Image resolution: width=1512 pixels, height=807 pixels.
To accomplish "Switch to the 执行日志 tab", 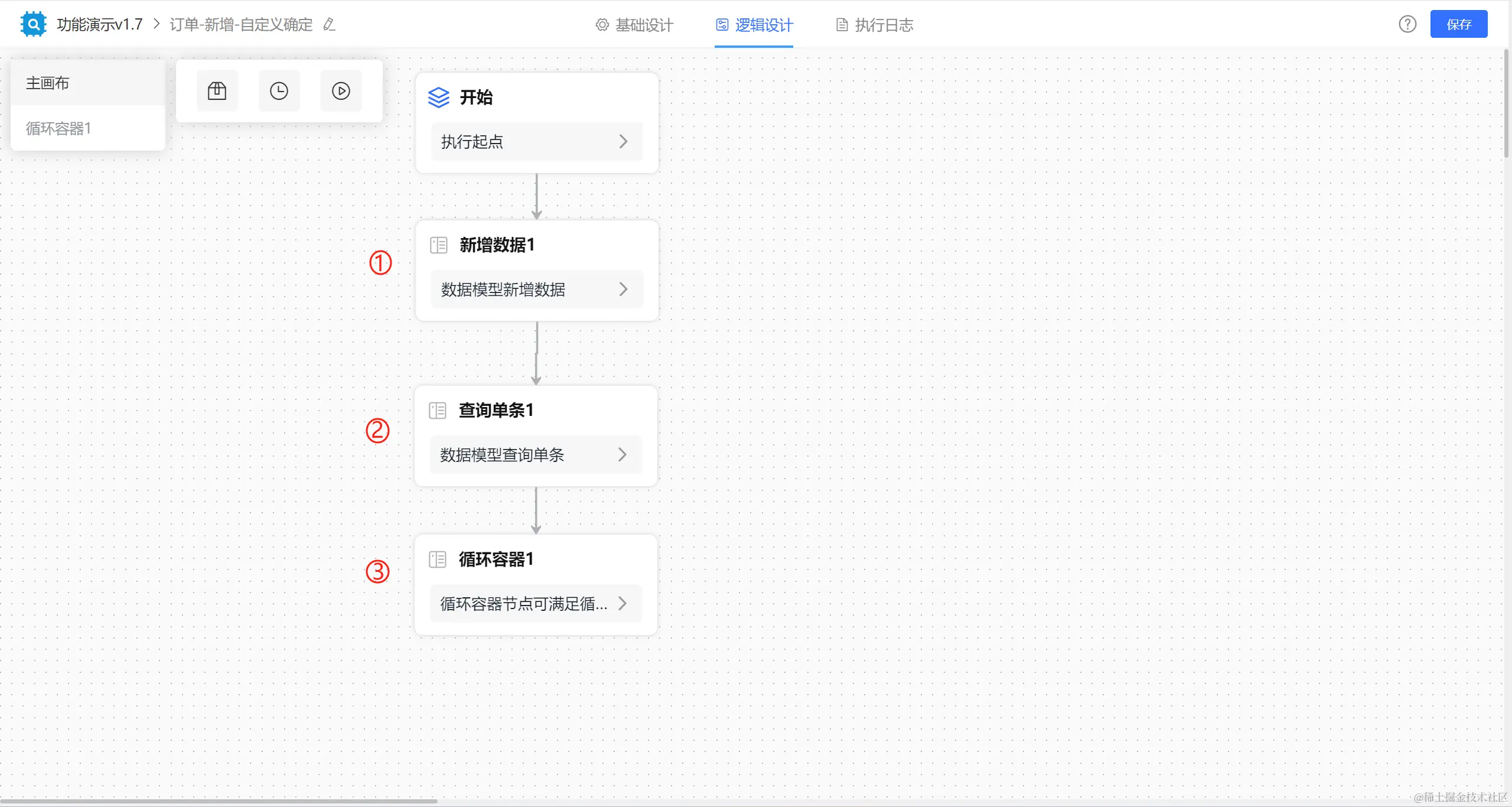I will (x=875, y=25).
